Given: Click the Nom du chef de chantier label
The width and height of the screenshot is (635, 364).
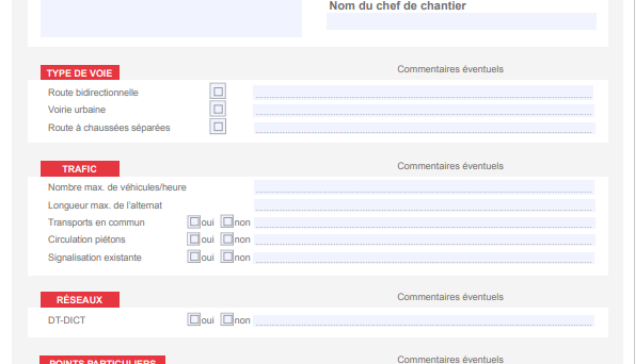Looking at the screenshot, I should point(397,6).
